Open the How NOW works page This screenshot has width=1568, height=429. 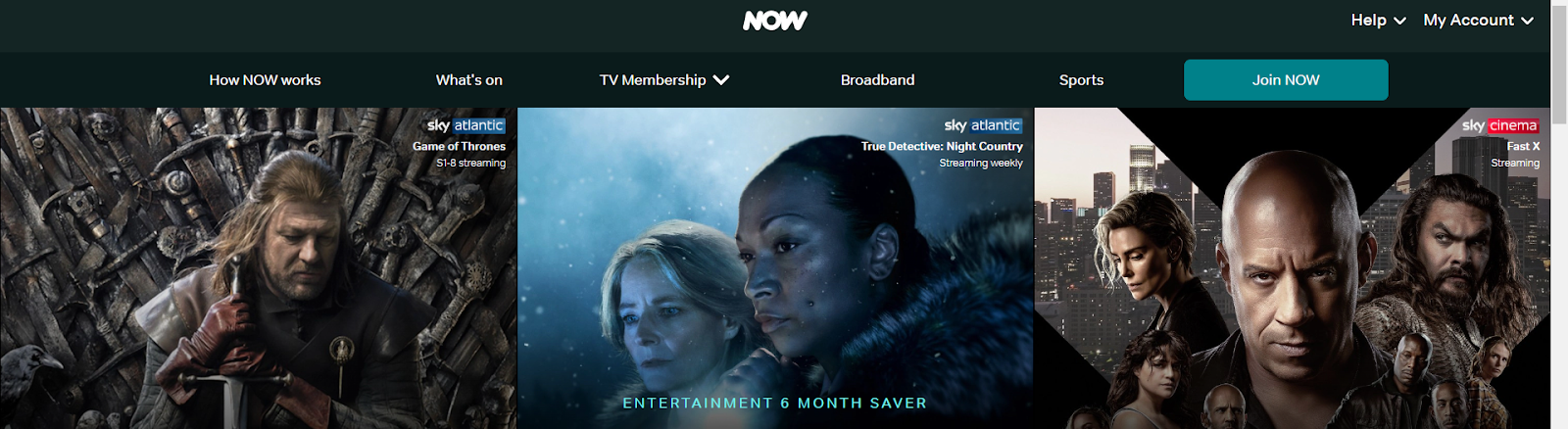(x=265, y=80)
